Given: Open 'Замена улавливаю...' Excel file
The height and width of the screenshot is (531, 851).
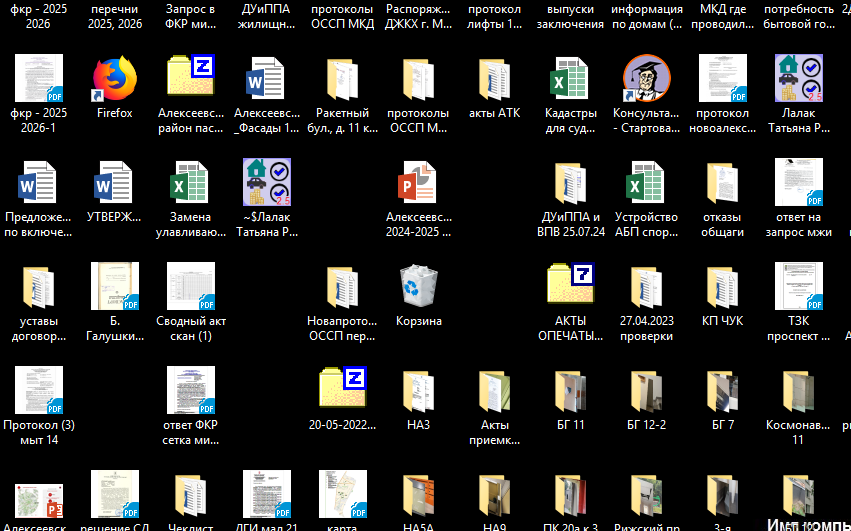Looking at the screenshot, I should (x=190, y=183).
